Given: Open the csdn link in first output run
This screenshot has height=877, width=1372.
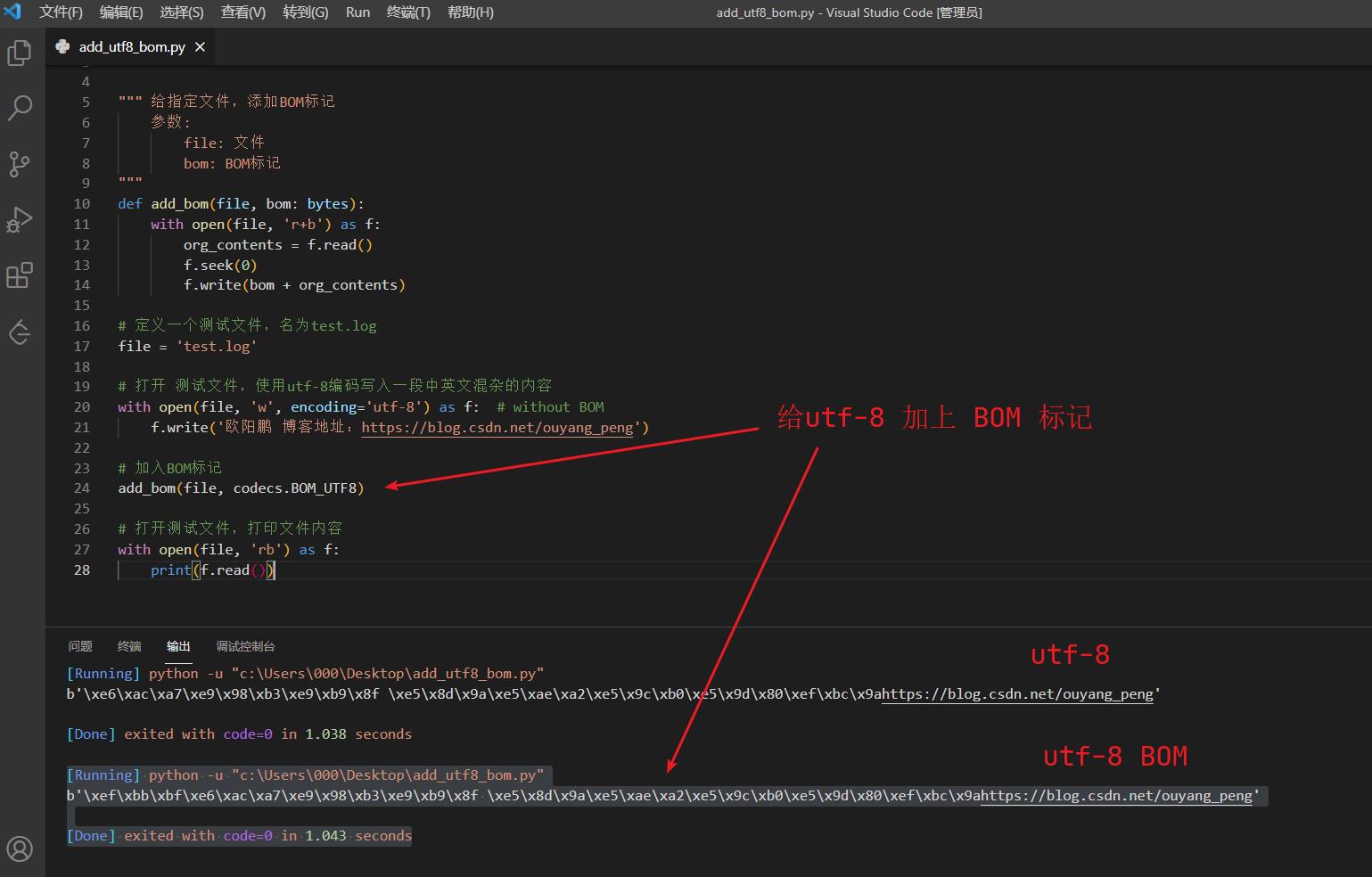Looking at the screenshot, I should point(1017,694).
